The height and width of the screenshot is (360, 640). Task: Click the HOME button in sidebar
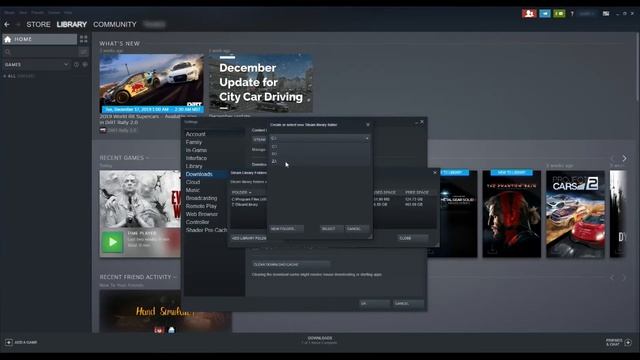[x=40, y=39]
